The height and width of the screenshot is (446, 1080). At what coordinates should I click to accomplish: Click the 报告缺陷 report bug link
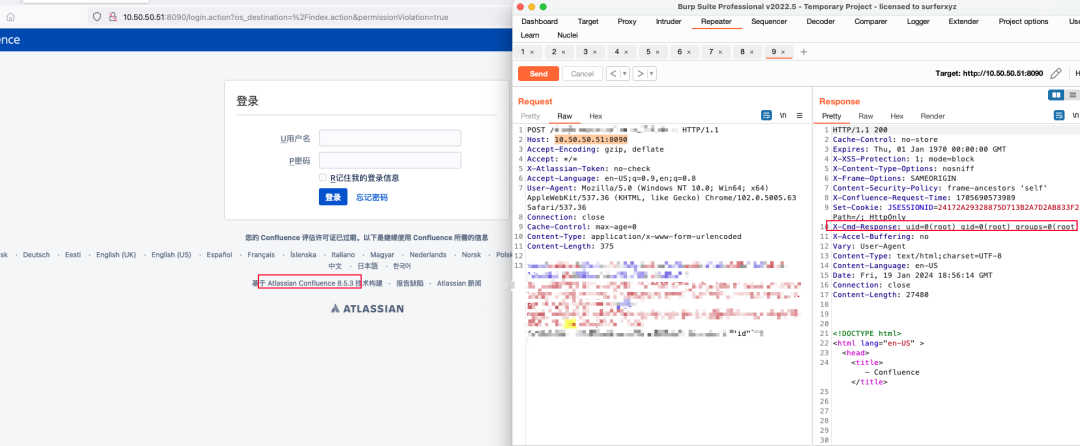tap(410, 283)
